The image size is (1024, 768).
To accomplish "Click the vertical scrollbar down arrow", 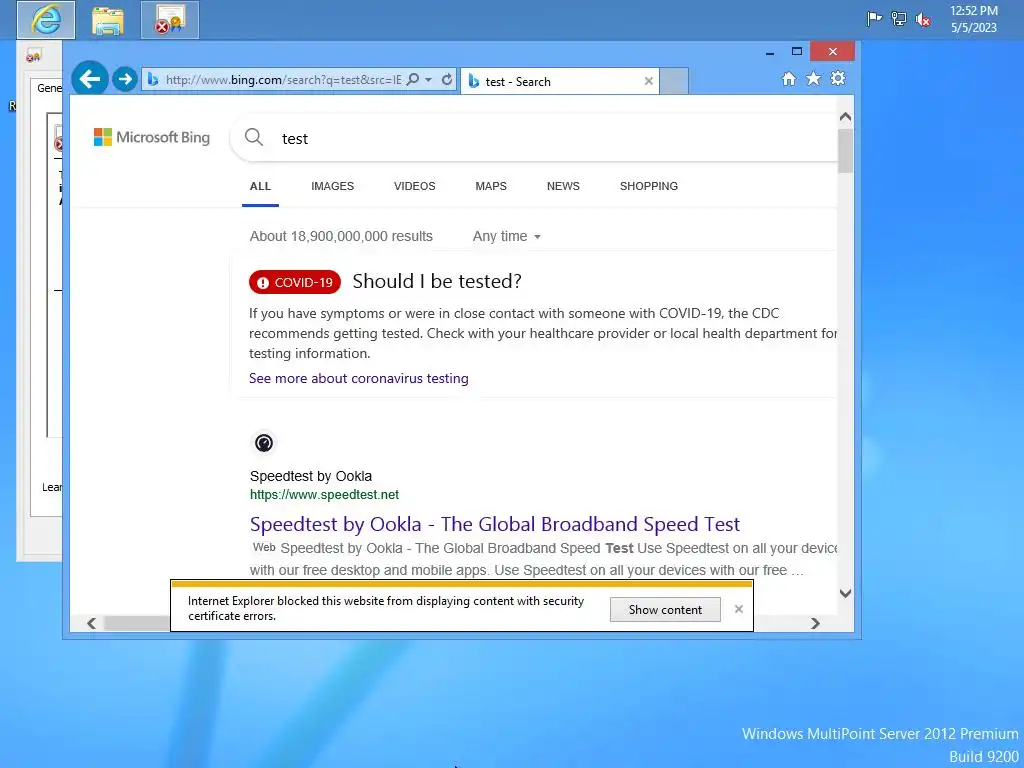I will point(845,593).
